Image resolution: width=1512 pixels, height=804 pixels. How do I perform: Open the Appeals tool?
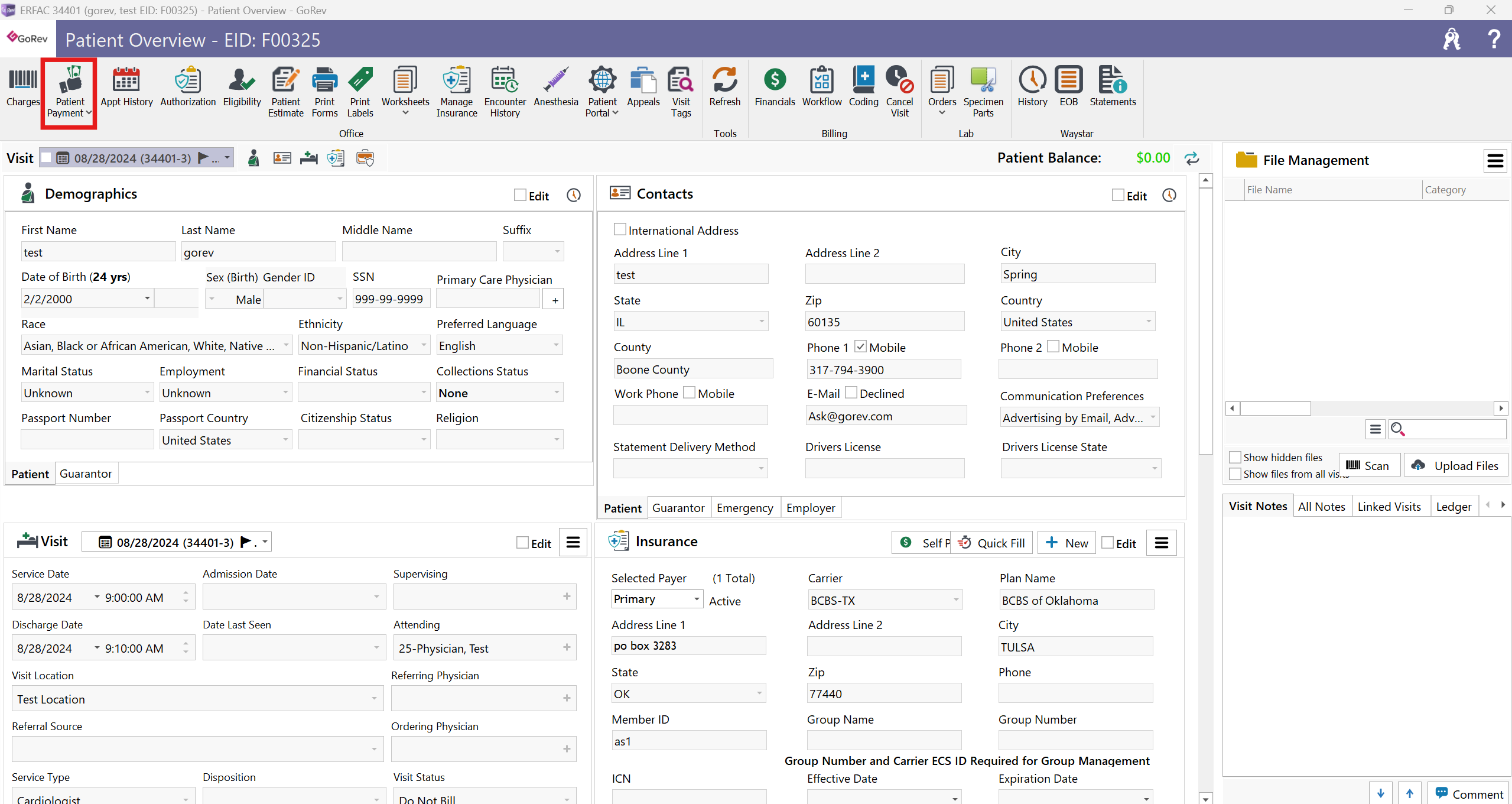[x=643, y=87]
